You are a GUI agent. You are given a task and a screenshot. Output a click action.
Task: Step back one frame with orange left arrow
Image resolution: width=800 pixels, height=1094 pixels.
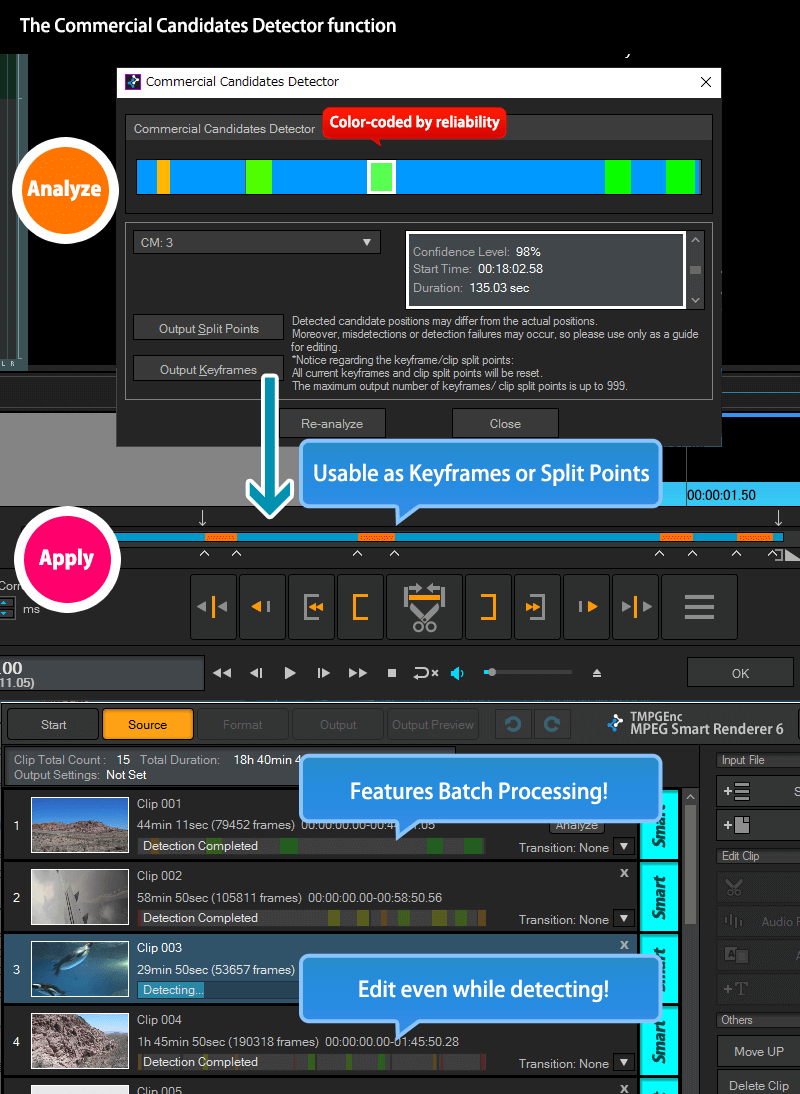(x=262, y=607)
